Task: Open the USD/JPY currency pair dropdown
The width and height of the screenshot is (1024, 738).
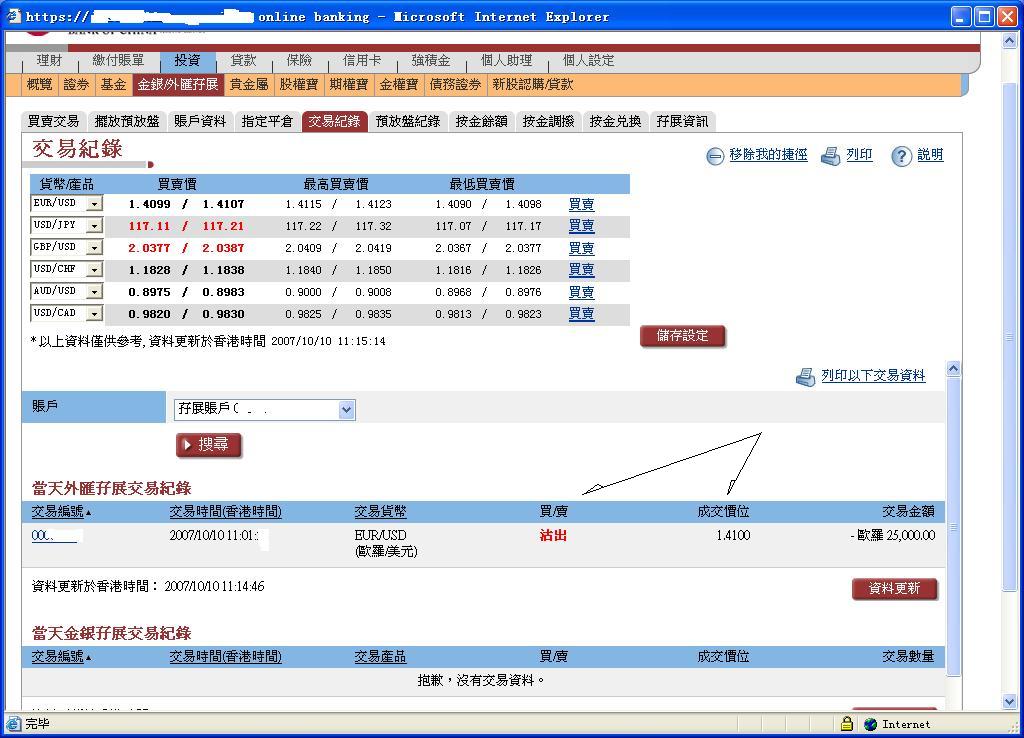Action: click(92, 225)
